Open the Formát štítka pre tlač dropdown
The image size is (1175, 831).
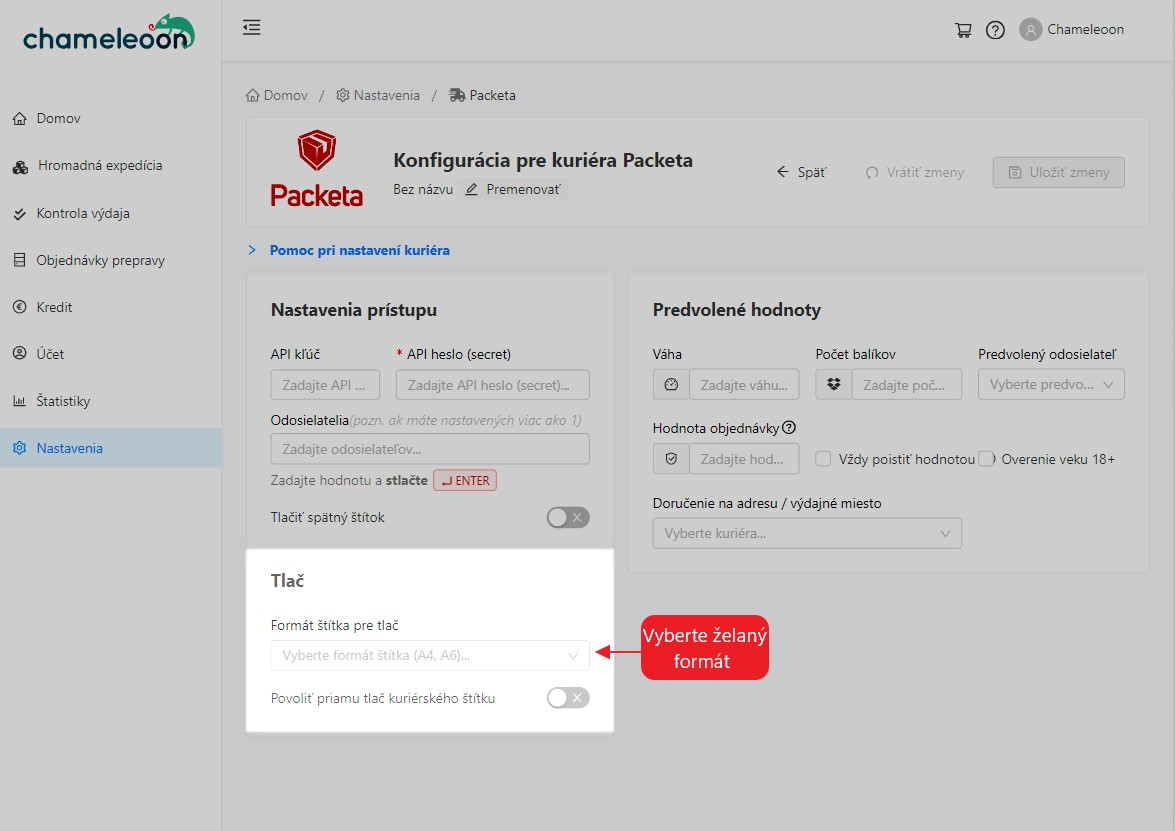430,656
